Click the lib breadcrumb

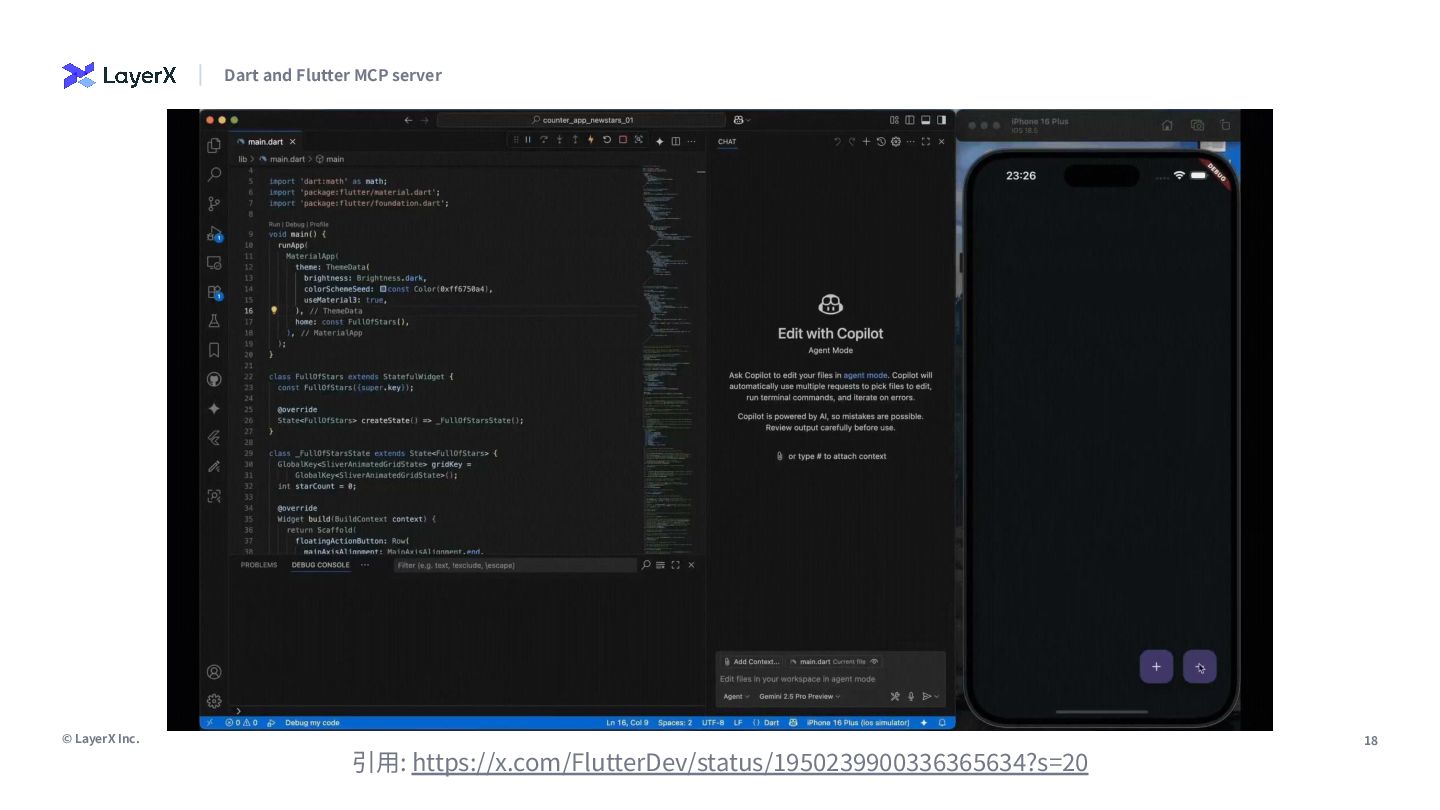[242, 159]
